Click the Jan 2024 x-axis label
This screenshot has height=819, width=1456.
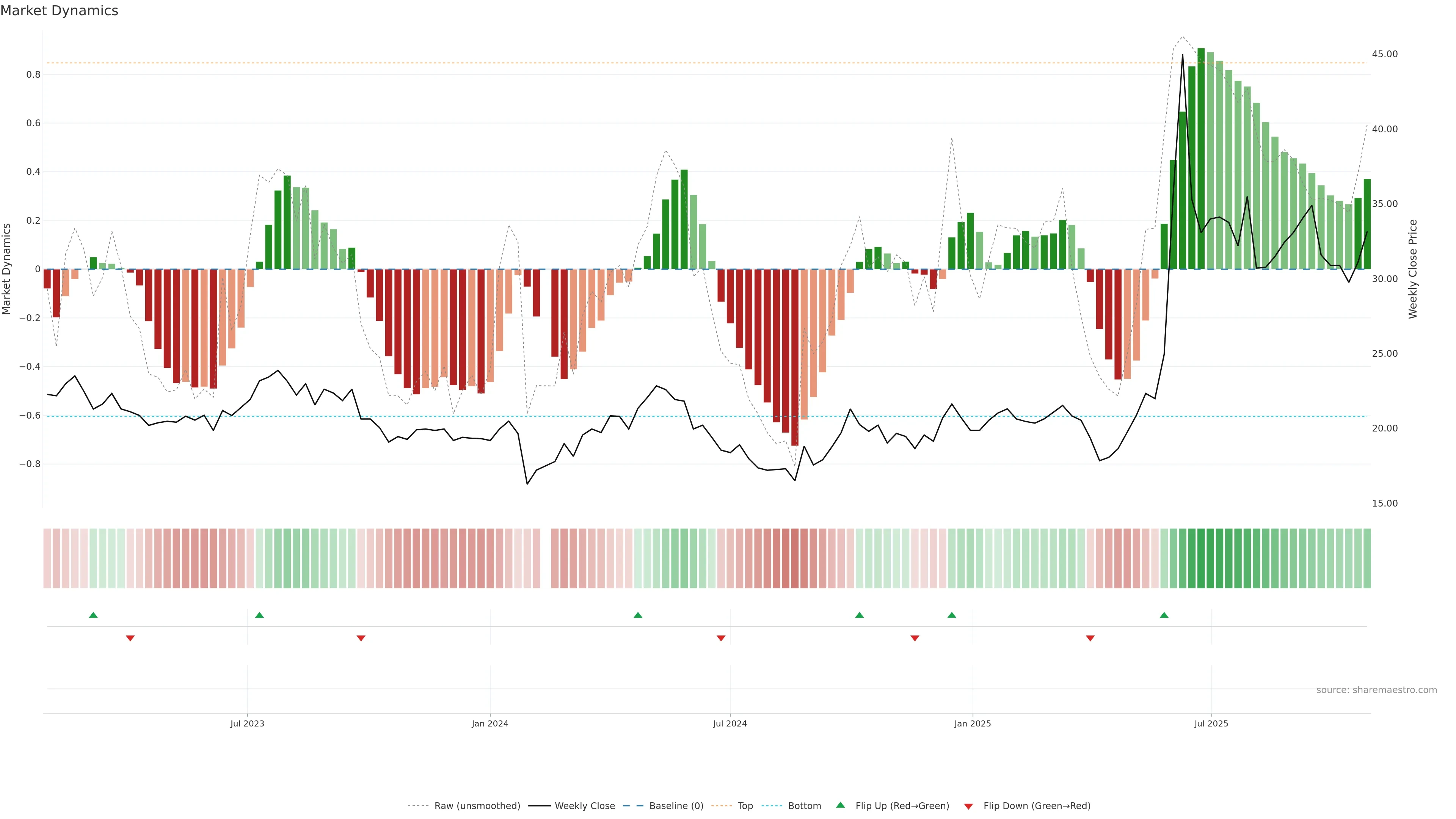[x=490, y=723]
